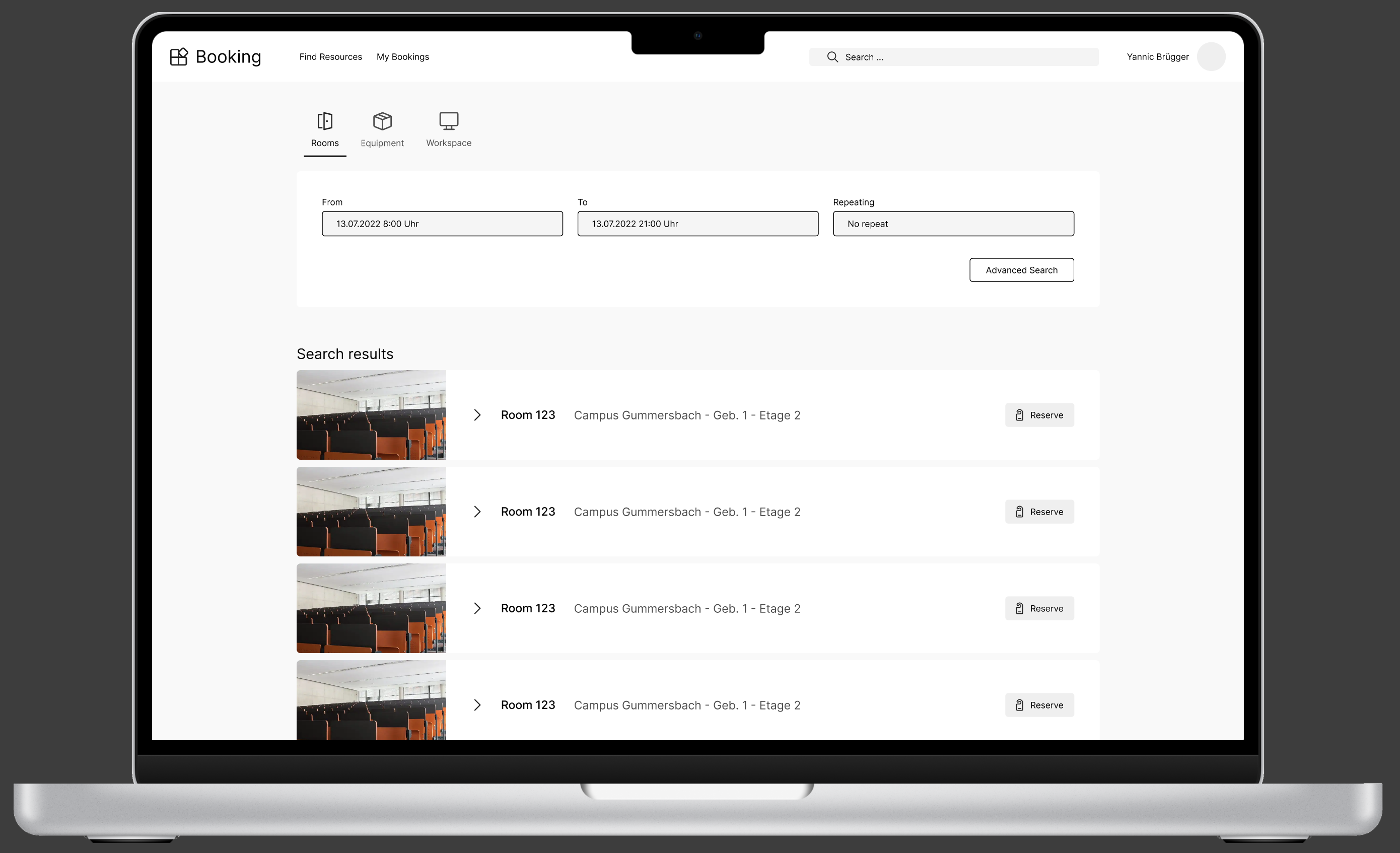The width and height of the screenshot is (1400, 853).
Task: Expand details for third Room 123 result
Action: pyautogui.click(x=476, y=608)
